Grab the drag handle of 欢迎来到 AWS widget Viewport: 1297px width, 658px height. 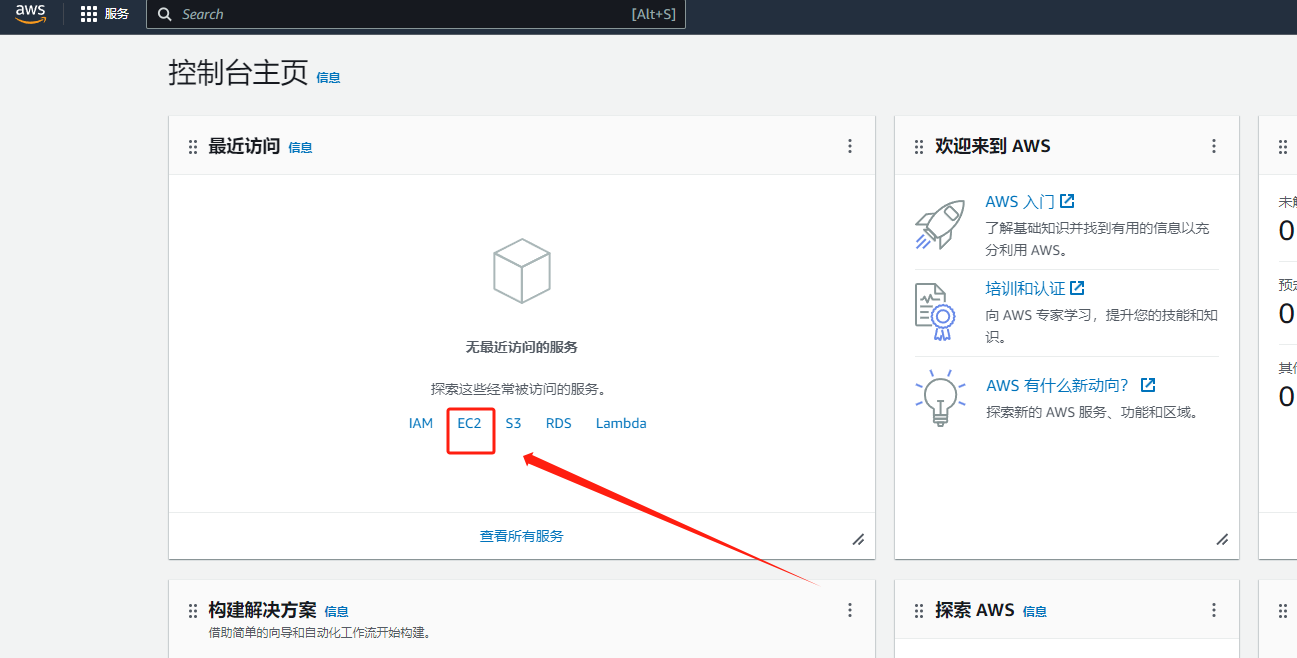pos(919,147)
